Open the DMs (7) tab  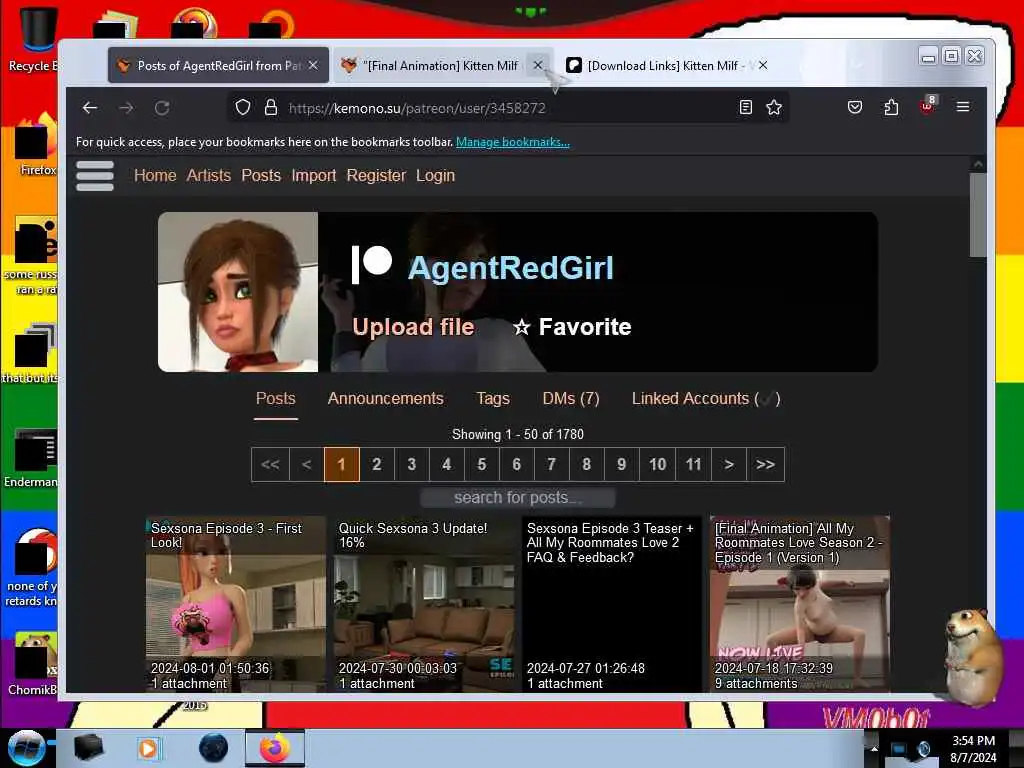point(571,398)
